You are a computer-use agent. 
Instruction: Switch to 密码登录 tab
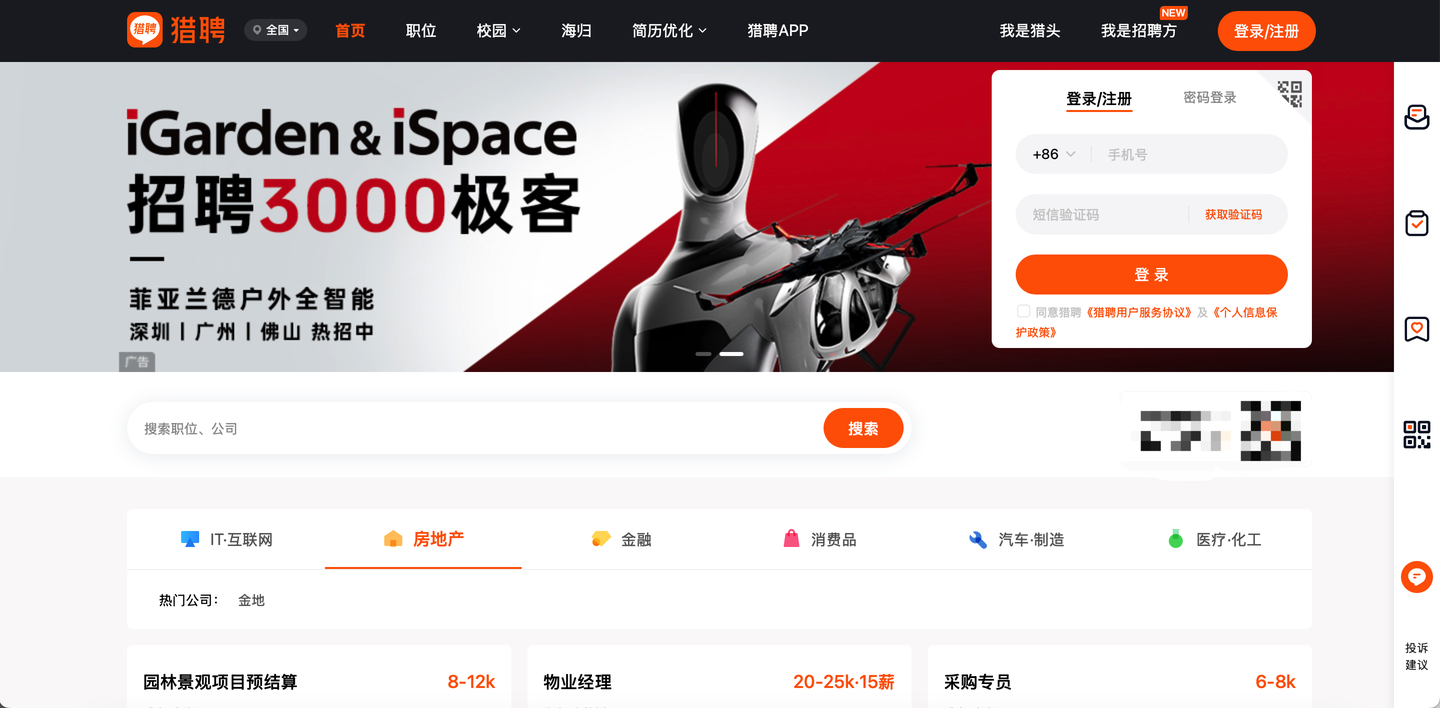coord(1210,98)
